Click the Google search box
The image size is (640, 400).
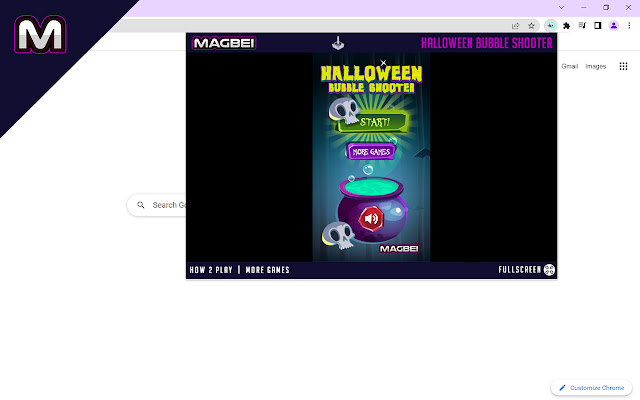point(157,205)
